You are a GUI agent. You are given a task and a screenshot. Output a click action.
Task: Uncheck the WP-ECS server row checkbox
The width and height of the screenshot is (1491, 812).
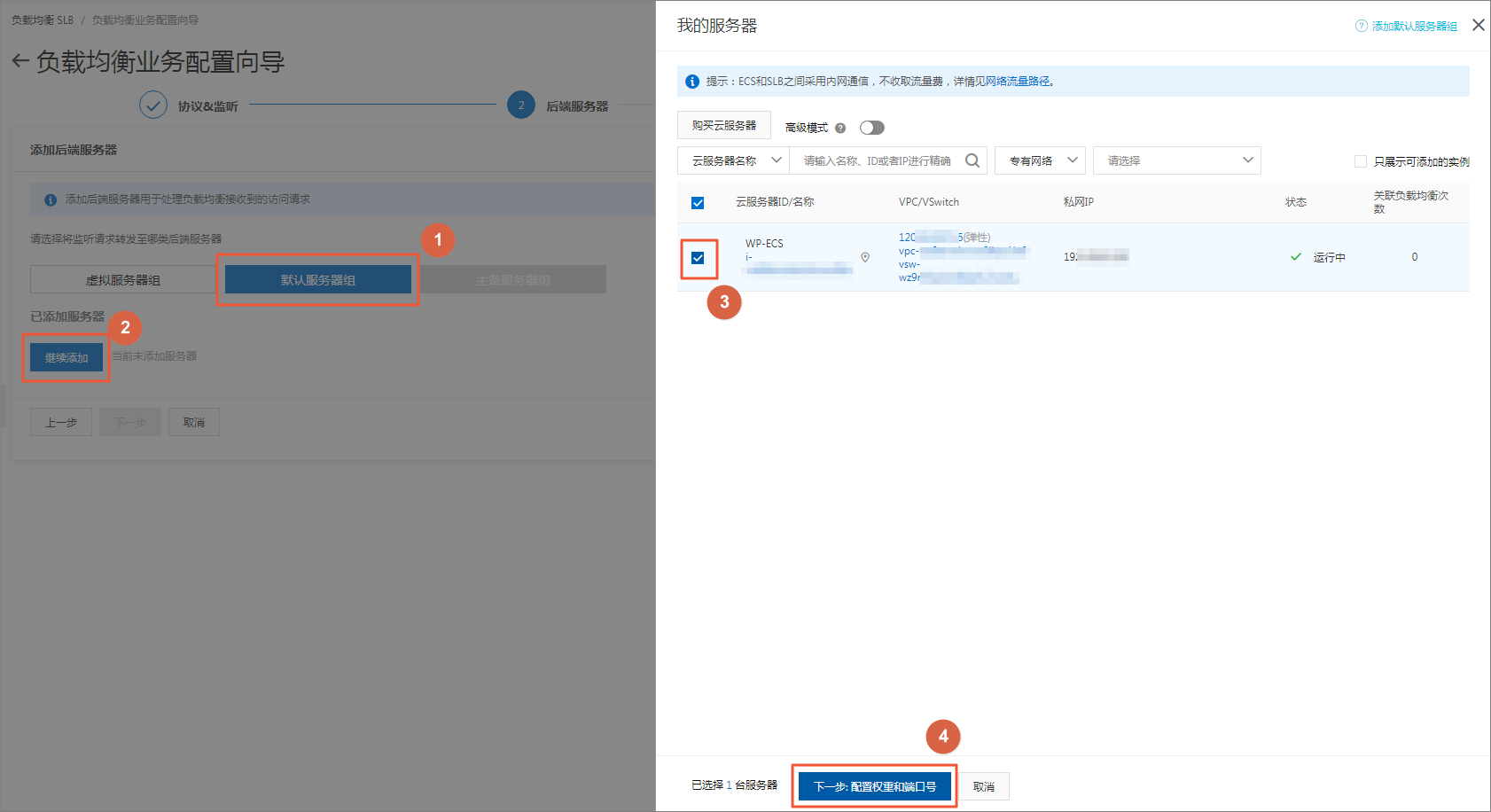pyautogui.click(x=698, y=258)
